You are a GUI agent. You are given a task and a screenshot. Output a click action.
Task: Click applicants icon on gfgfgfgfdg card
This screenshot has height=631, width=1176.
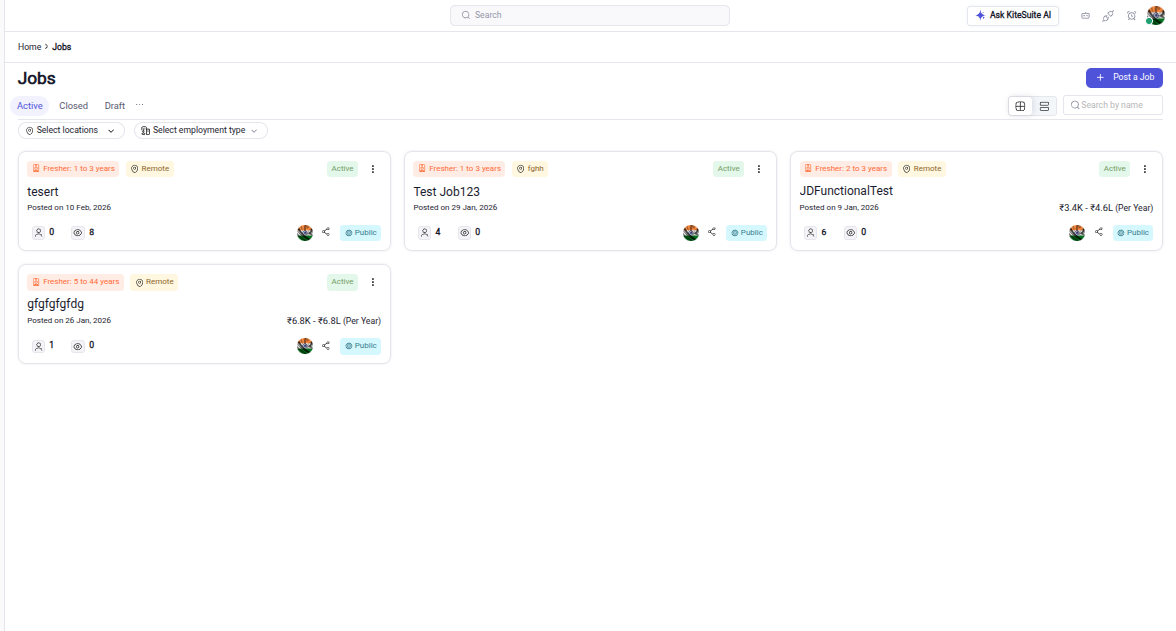[38, 346]
